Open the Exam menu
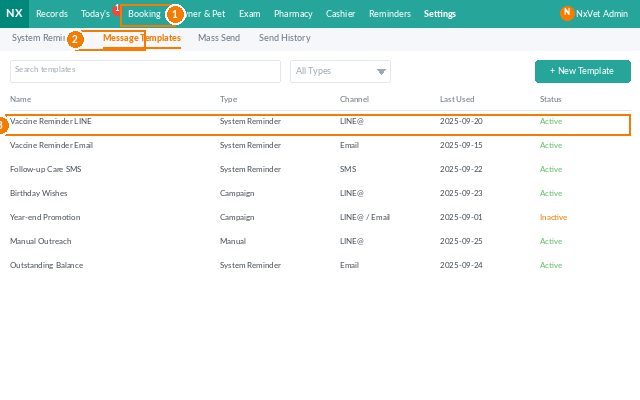Screen dimensions: 640x400 pyautogui.click(x=250, y=14)
